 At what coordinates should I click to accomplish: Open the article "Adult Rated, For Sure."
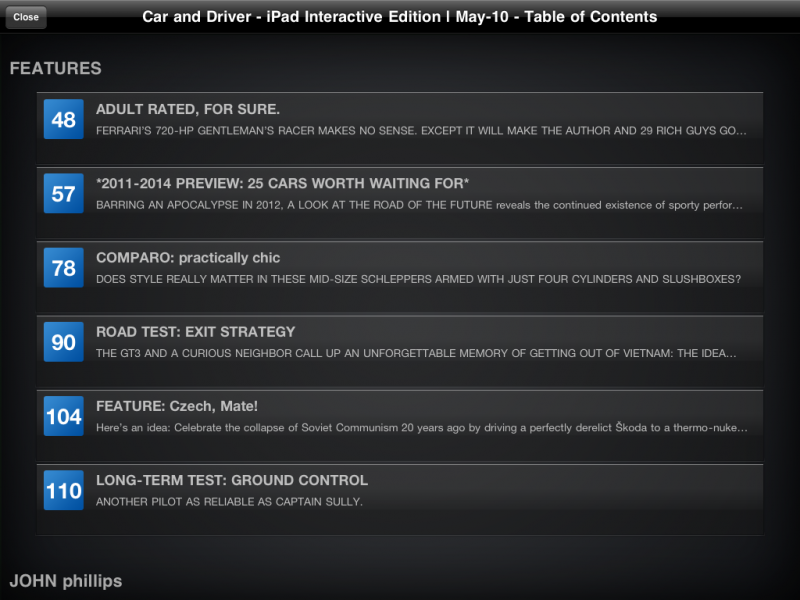[x=188, y=109]
